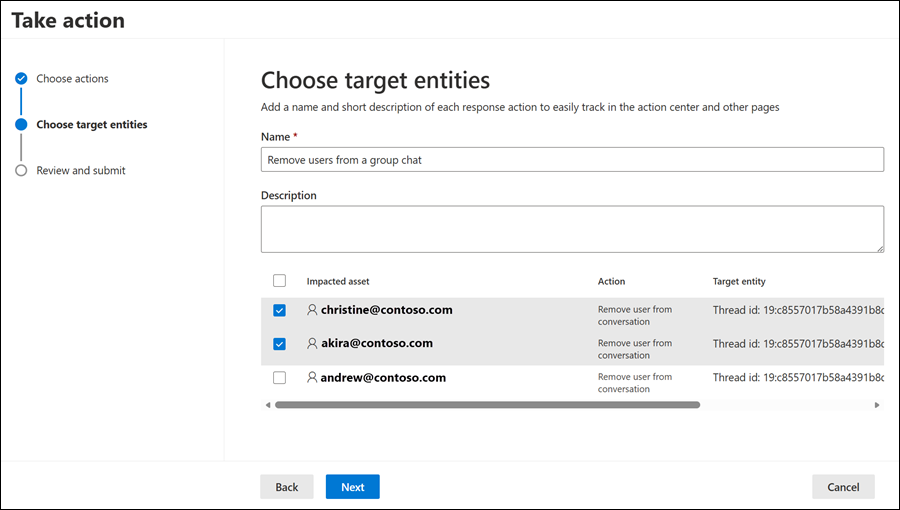This screenshot has width=900, height=510.
Task: Click the user icon beside christine@contoso.com
Action: [312, 310]
